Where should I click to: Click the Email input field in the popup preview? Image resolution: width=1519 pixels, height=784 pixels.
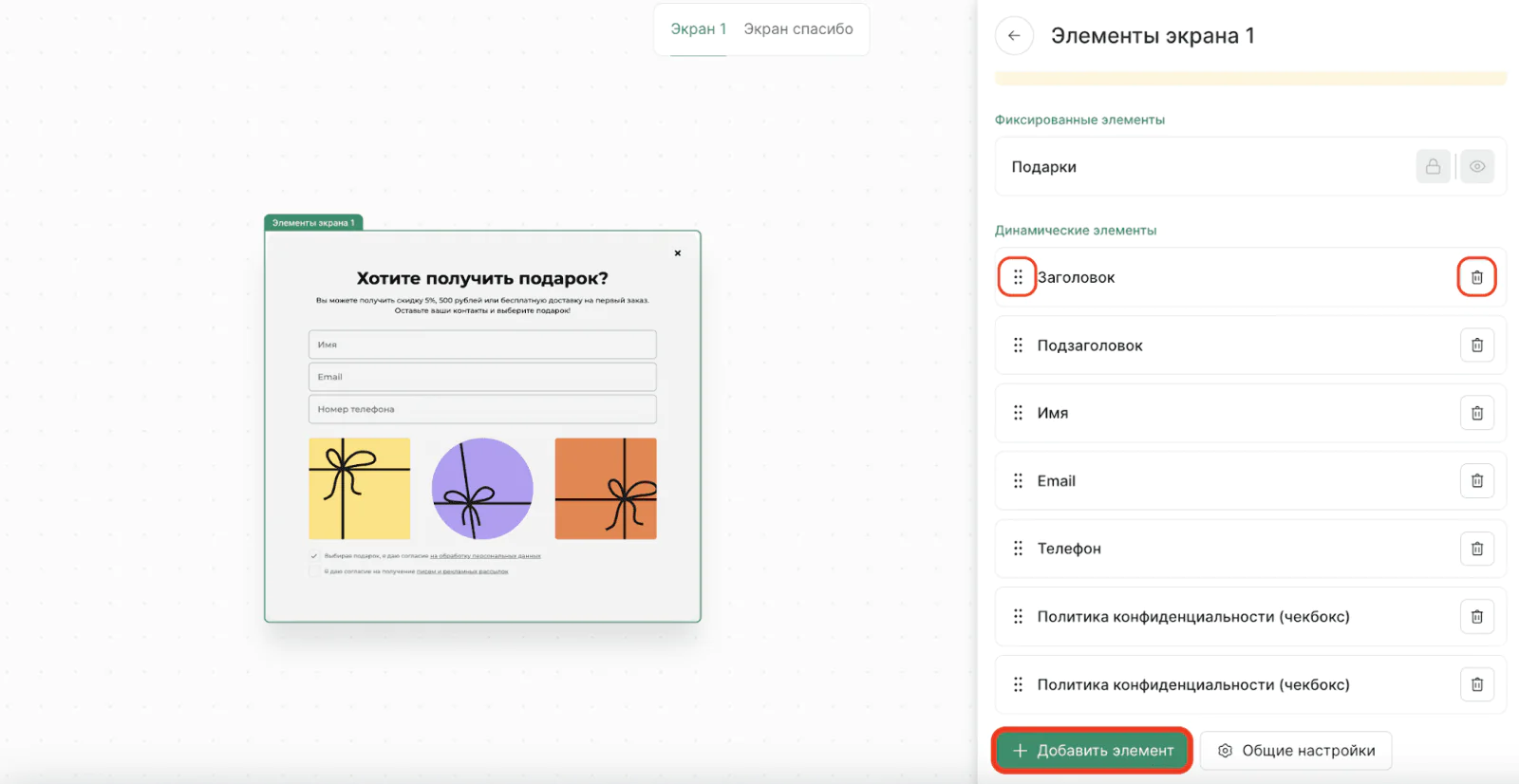click(x=482, y=377)
